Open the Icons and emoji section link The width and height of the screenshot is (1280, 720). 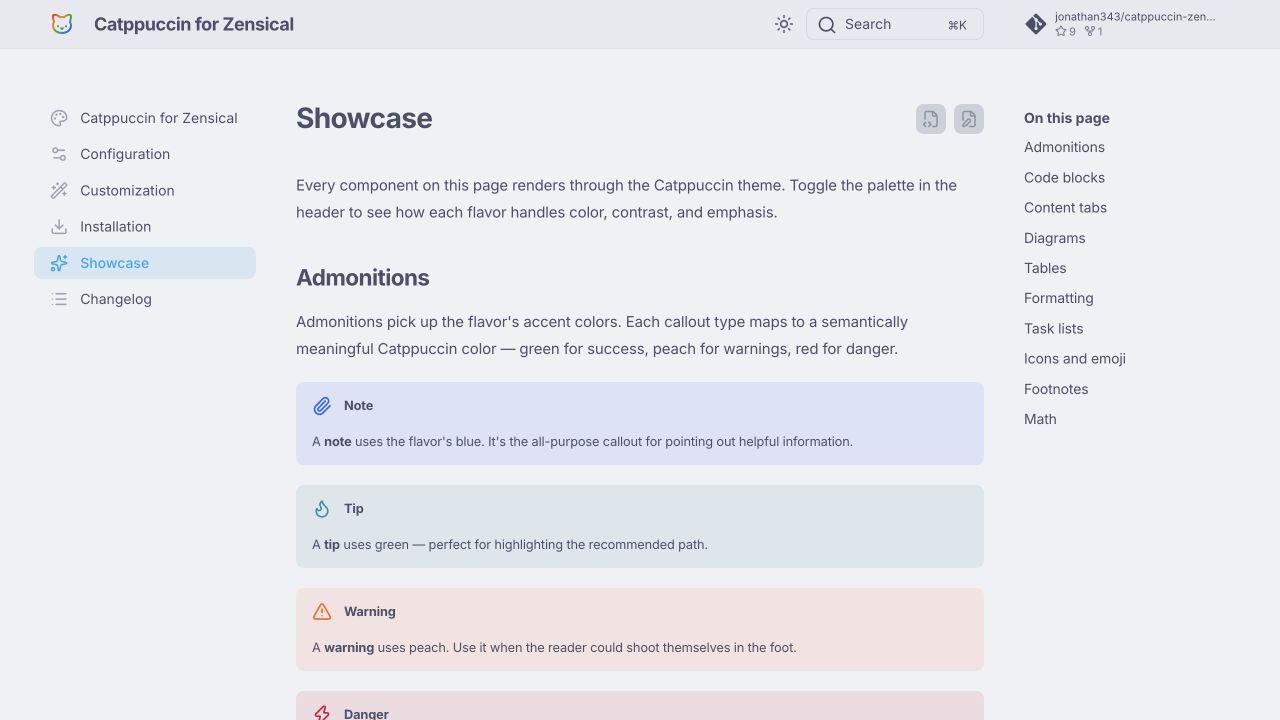(x=1075, y=359)
